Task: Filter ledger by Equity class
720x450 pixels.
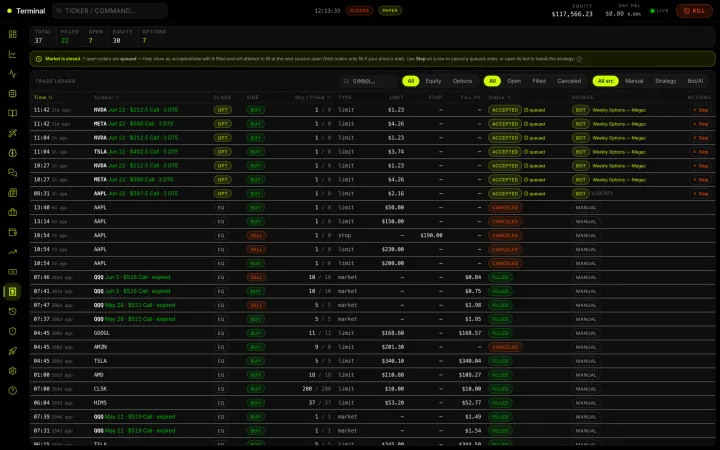Action: tap(433, 81)
